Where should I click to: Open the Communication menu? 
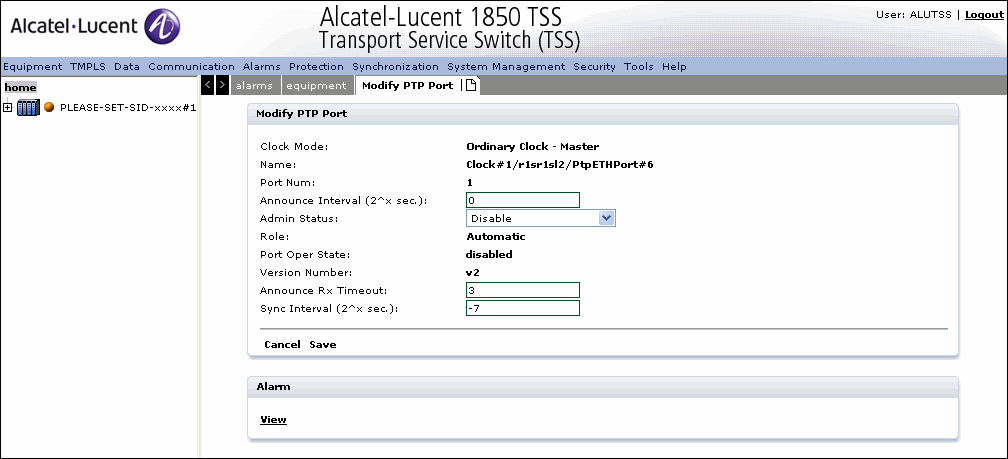click(191, 66)
